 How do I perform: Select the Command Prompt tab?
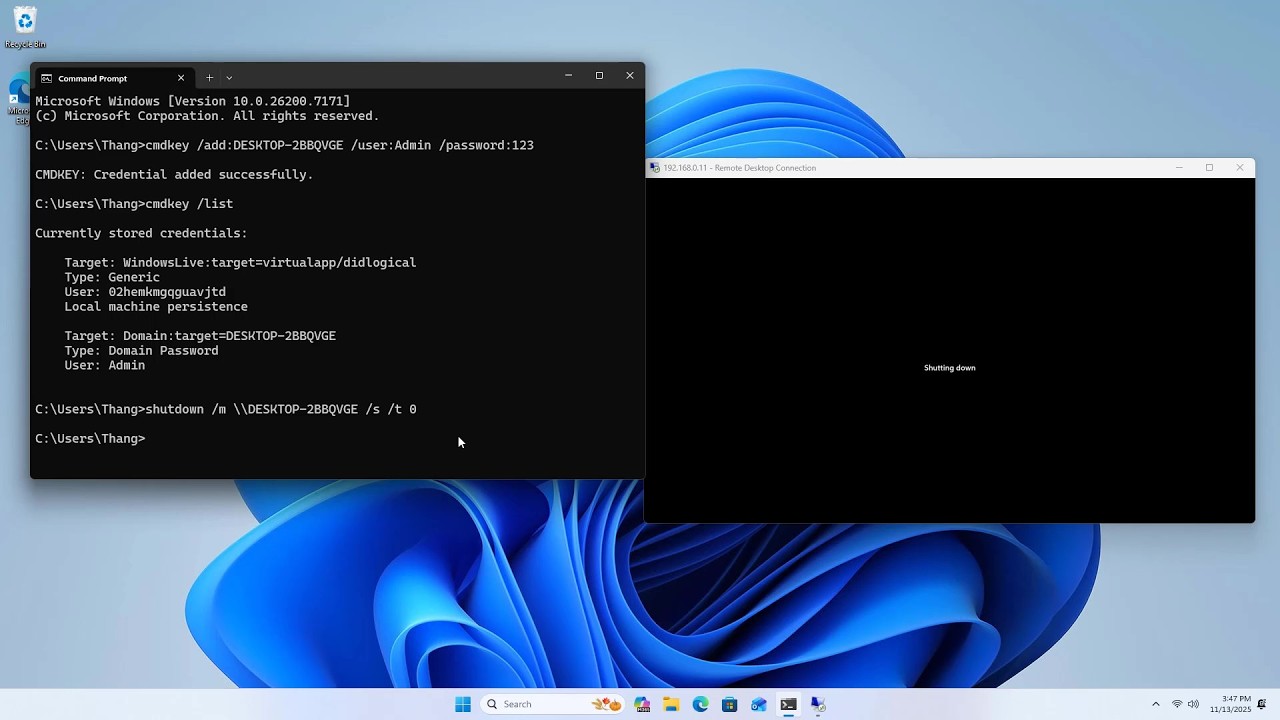[113, 78]
